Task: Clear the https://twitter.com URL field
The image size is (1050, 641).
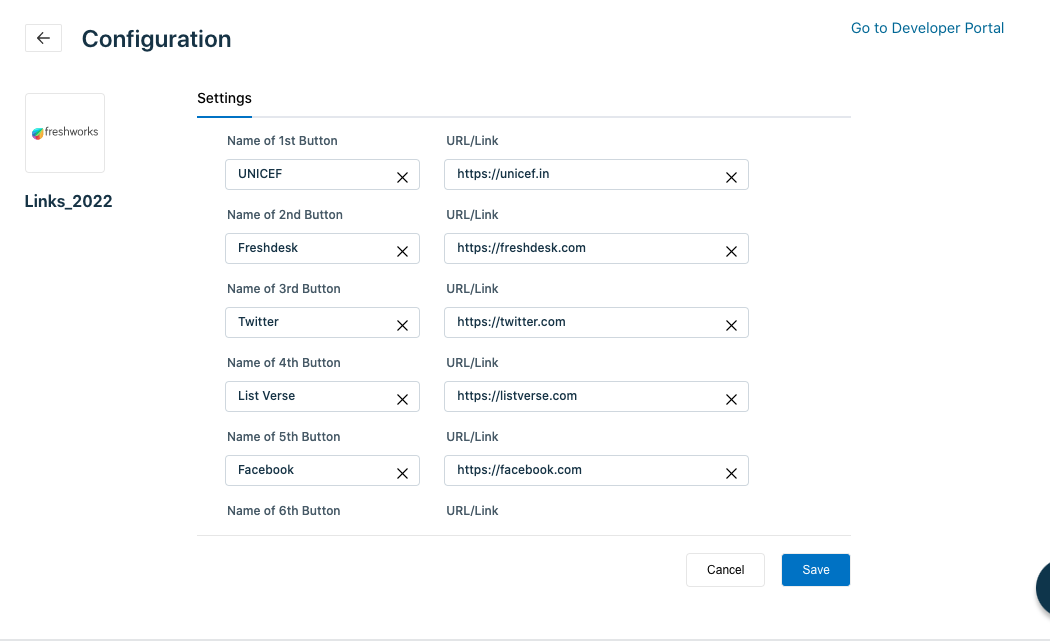Action: point(731,326)
